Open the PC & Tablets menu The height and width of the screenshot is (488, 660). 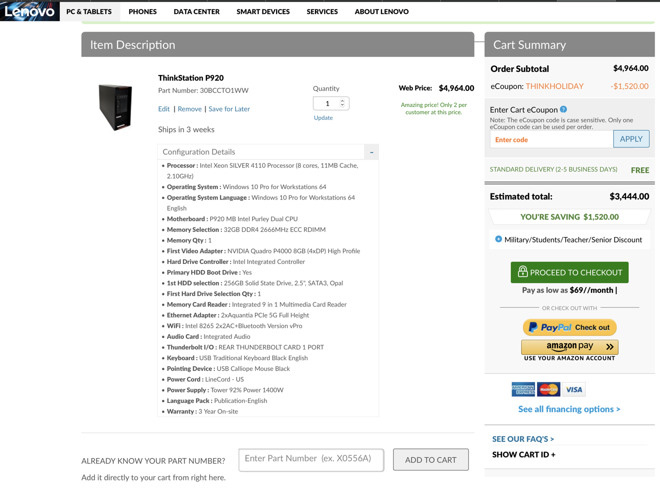pos(89,12)
